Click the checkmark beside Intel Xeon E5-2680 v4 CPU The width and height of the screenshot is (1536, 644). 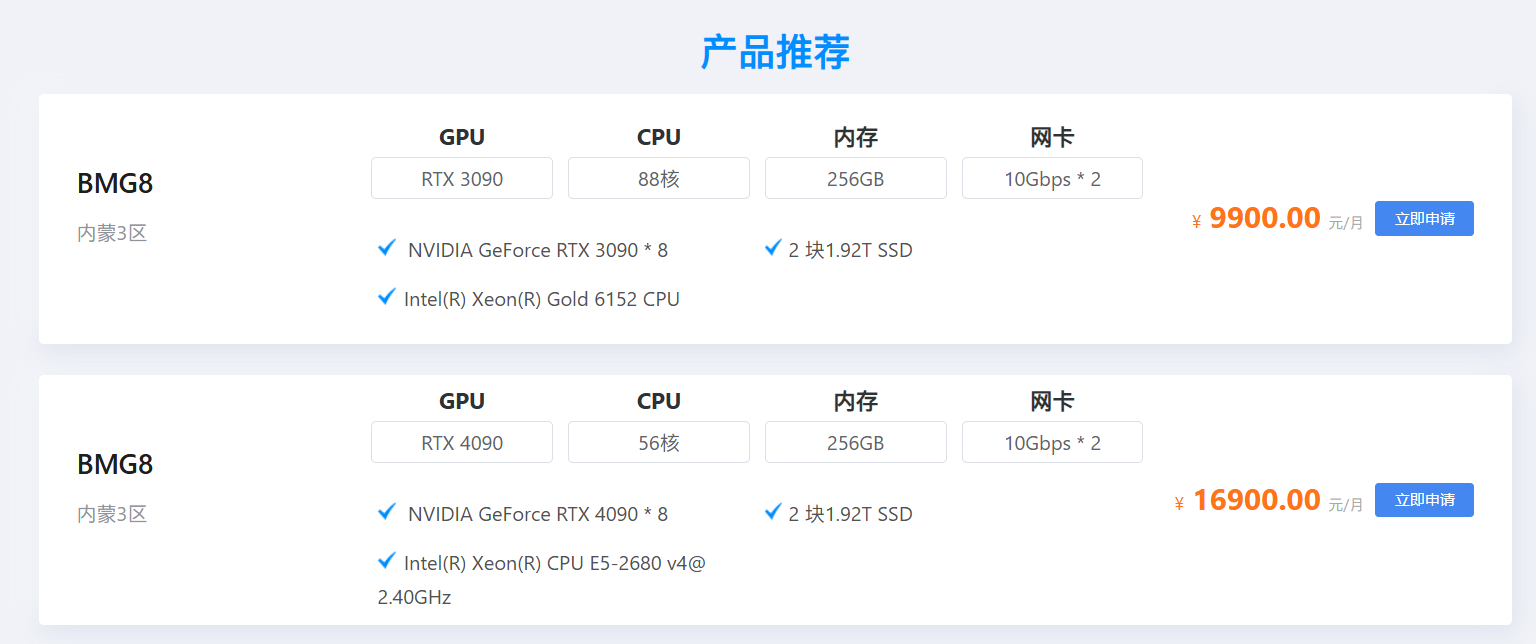387,561
